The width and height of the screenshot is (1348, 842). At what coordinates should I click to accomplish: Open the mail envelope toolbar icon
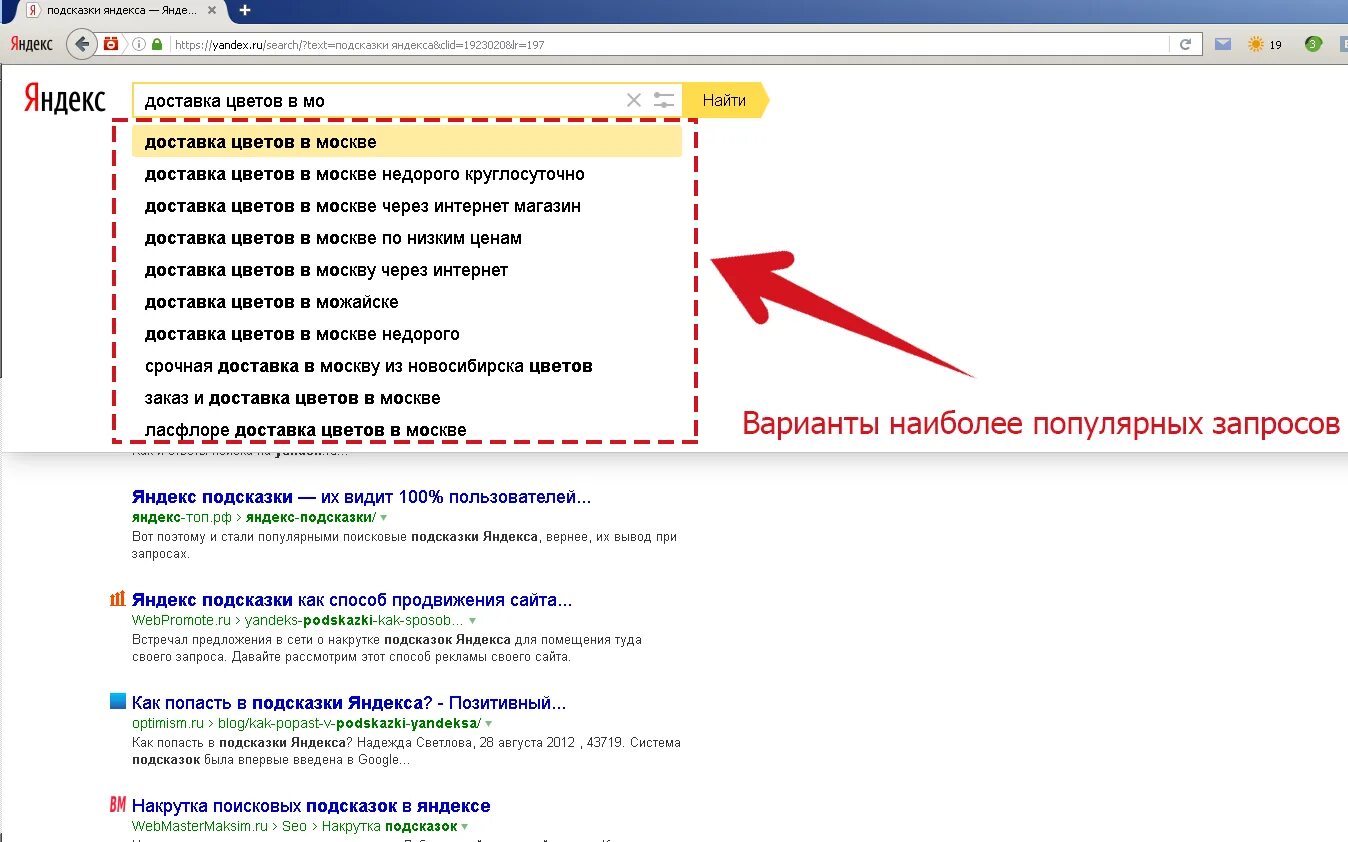tap(1222, 44)
